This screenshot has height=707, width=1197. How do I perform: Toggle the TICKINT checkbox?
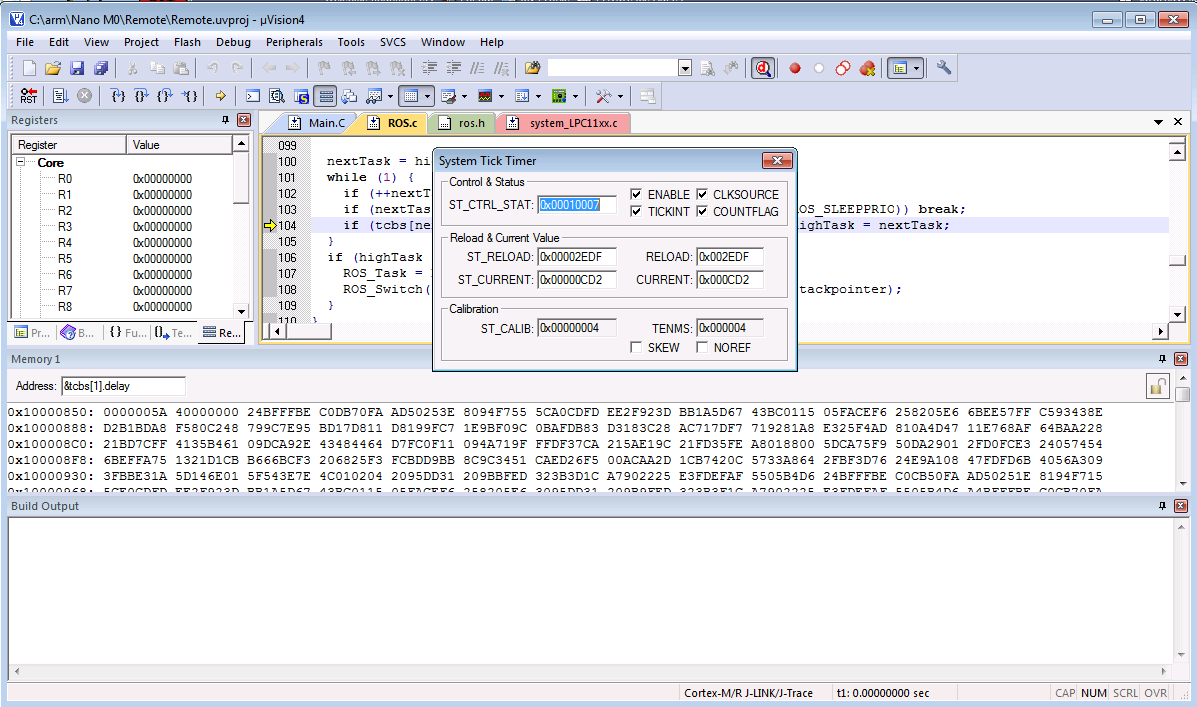point(636,211)
